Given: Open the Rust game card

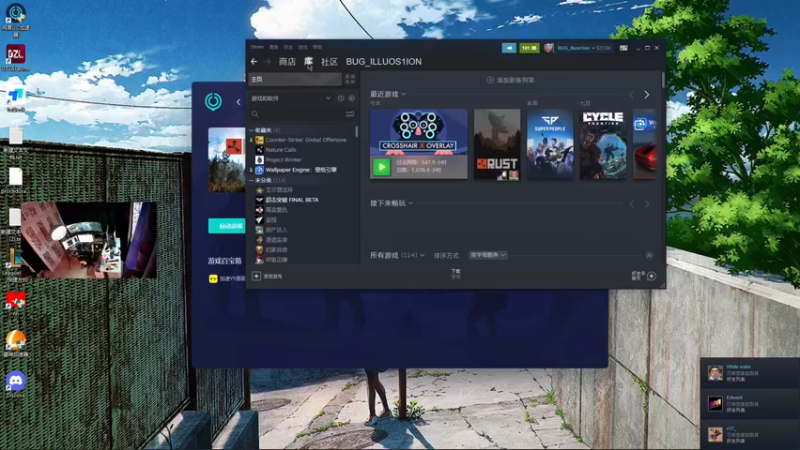Looking at the screenshot, I should (x=497, y=144).
